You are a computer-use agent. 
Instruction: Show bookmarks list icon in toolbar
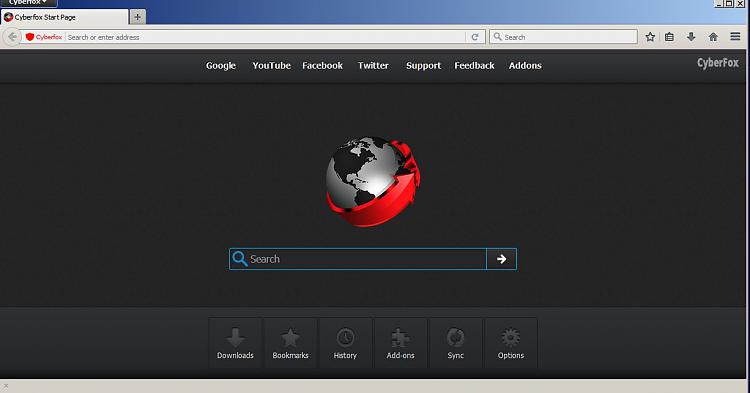click(669, 37)
